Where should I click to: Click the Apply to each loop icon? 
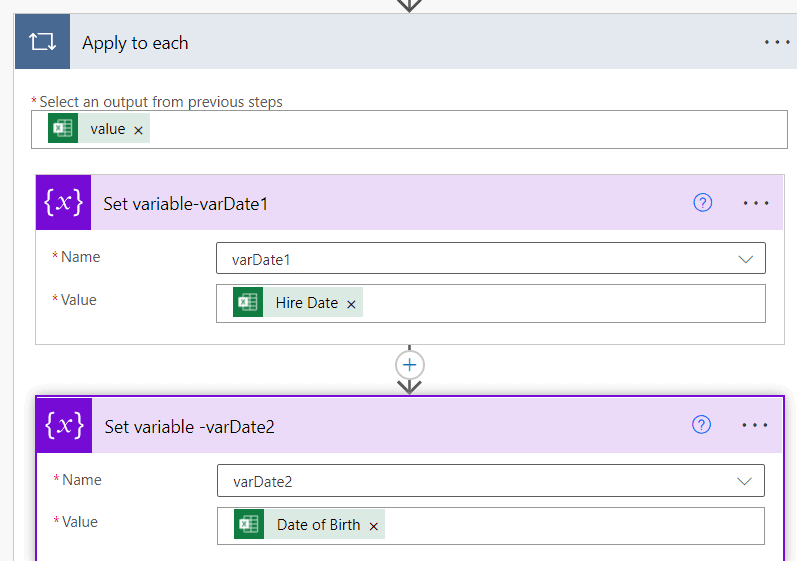click(x=42, y=42)
